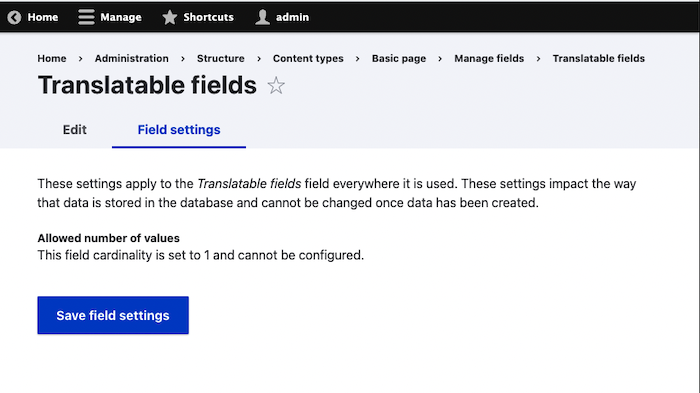This screenshot has width=700, height=393.
Task: Click the Translatable fields page heading
Action: (147, 85)
